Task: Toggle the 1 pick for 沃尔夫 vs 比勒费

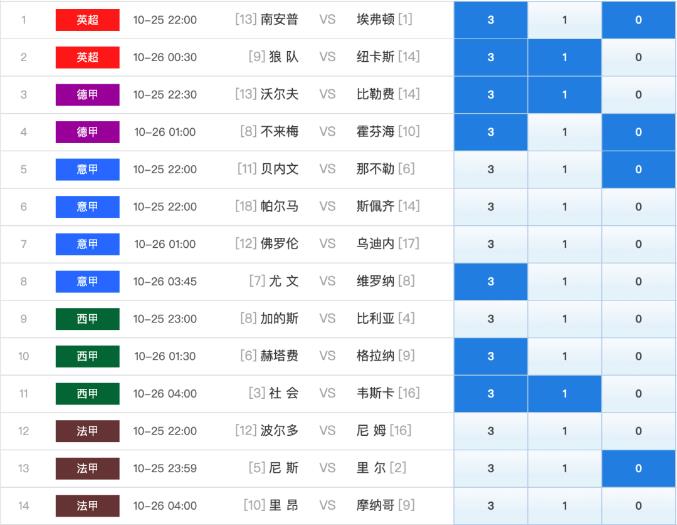Action: point(564,95)
